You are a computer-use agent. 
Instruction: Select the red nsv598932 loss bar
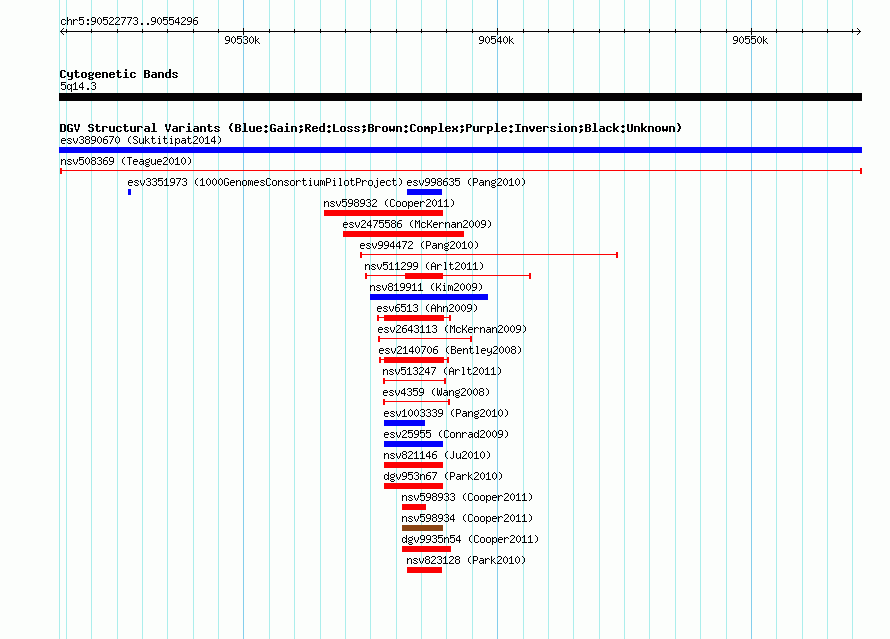(x=383, y=213)
